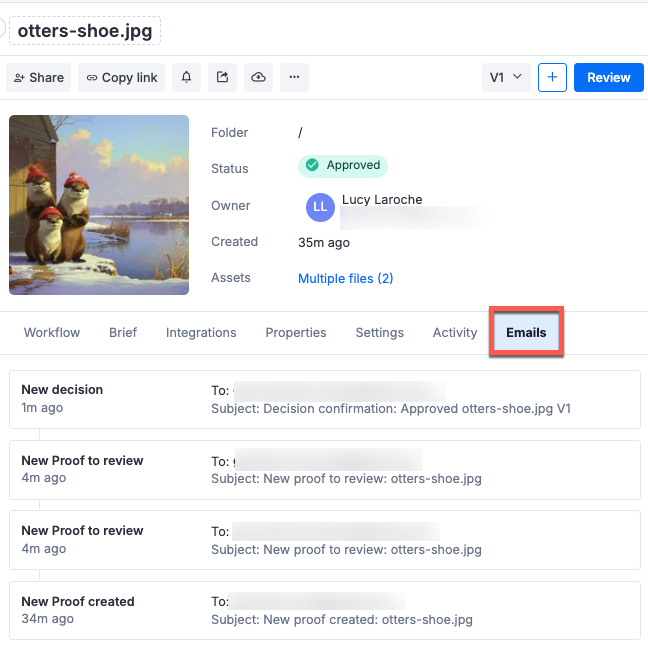Viewport: 648px width, 652px height.
Task: Open the Brief tab
Action: (123, 333)
